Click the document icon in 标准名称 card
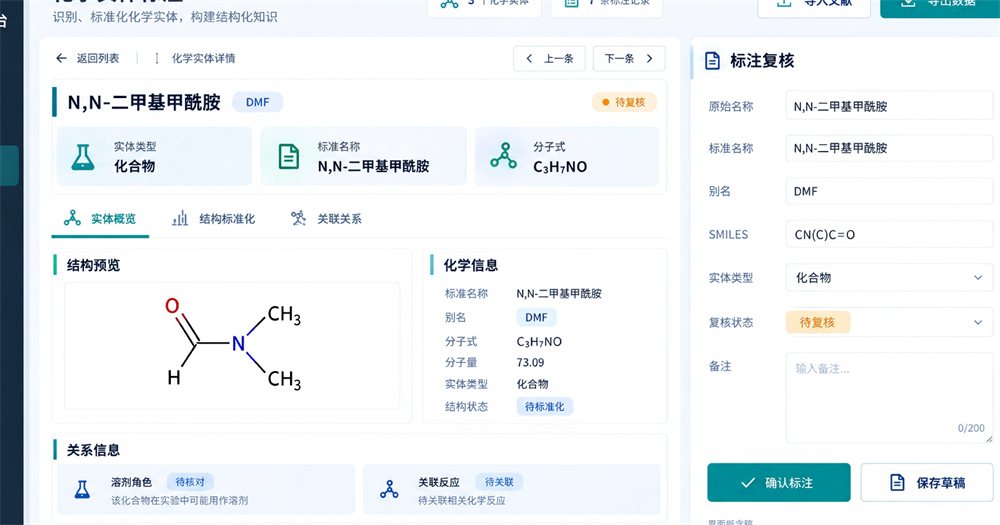The image size is (1000, 525). coord(289,157)
